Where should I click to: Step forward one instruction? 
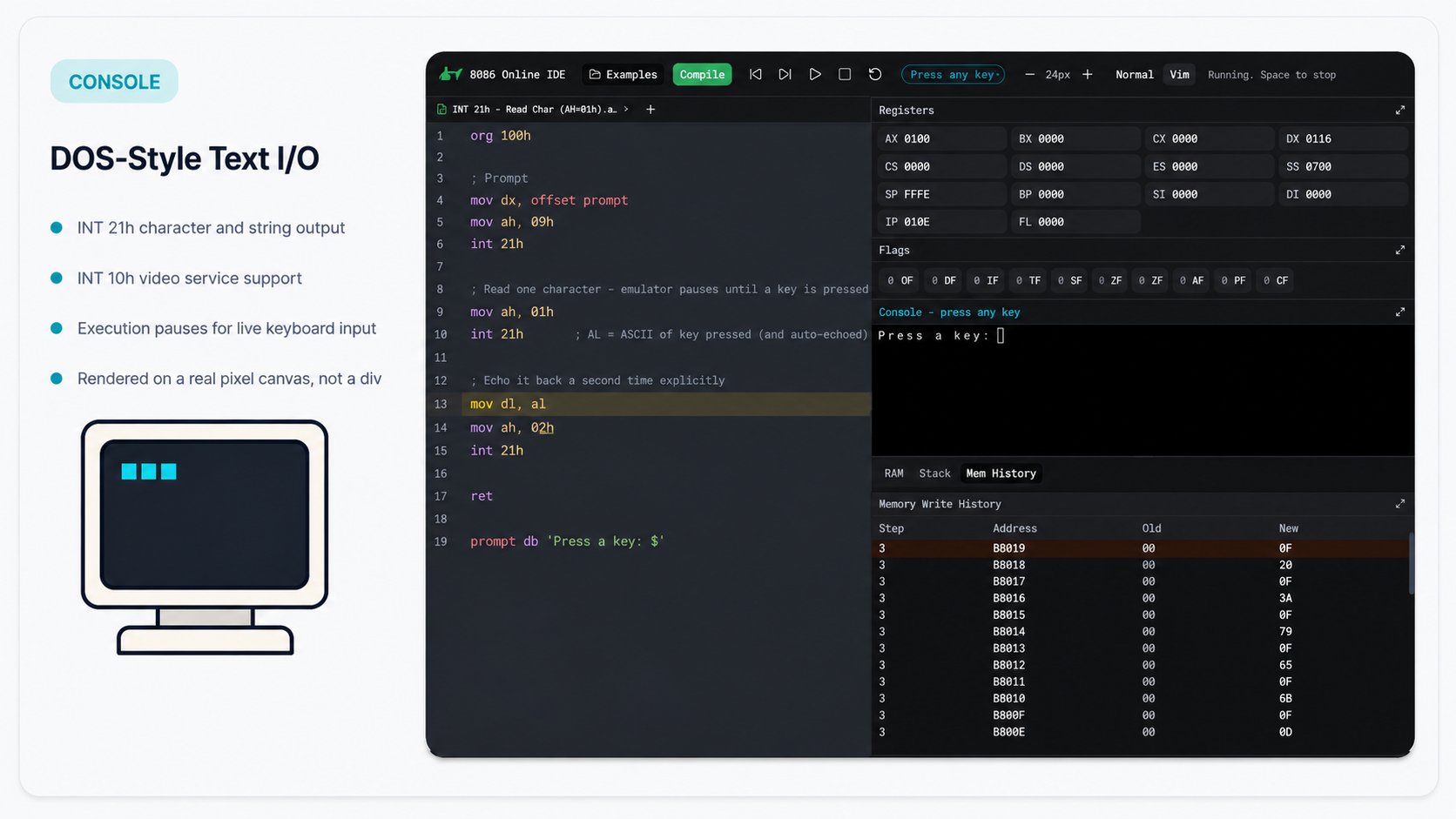coord(785,75)
